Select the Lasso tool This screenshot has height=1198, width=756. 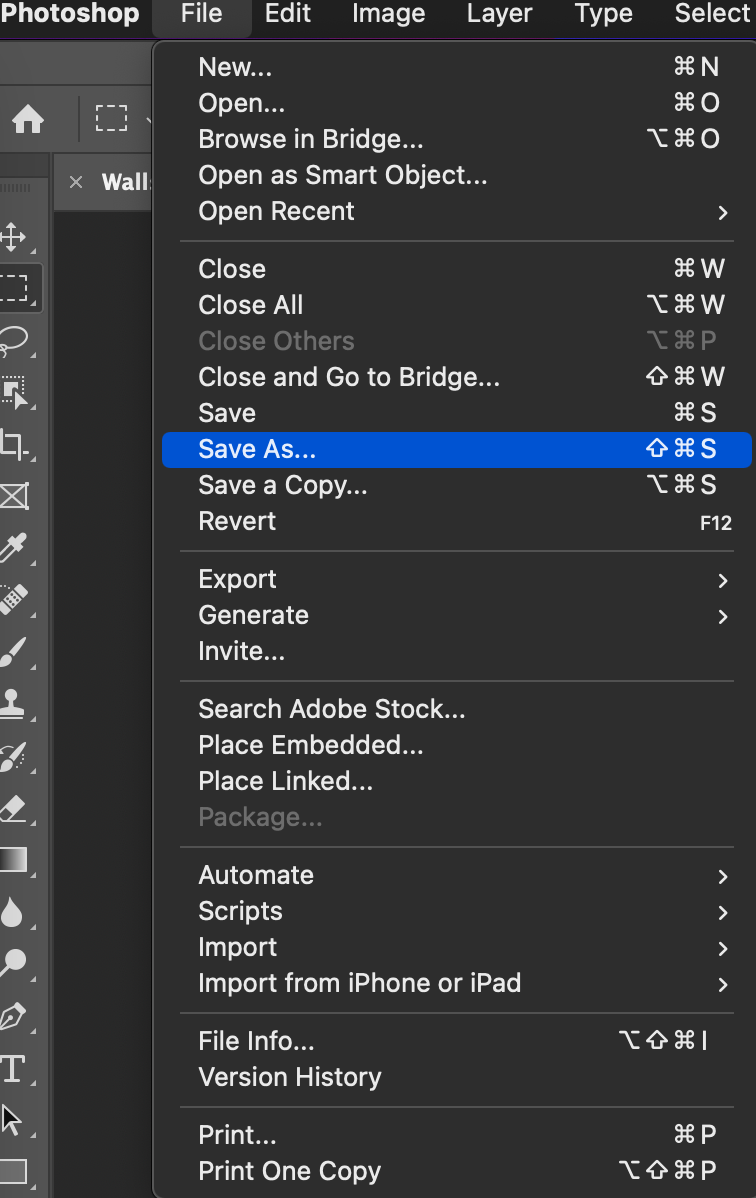[14, 340]
